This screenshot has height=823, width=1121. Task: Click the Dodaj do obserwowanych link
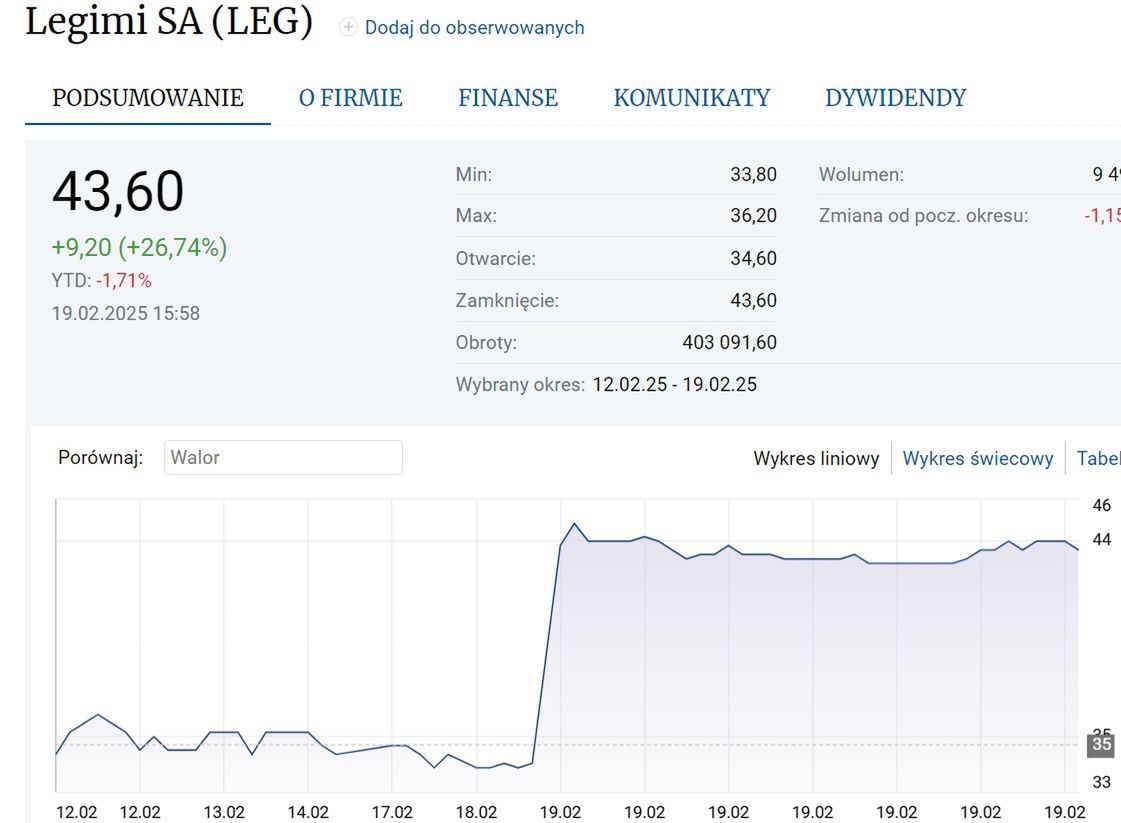[x=474, y=28]
